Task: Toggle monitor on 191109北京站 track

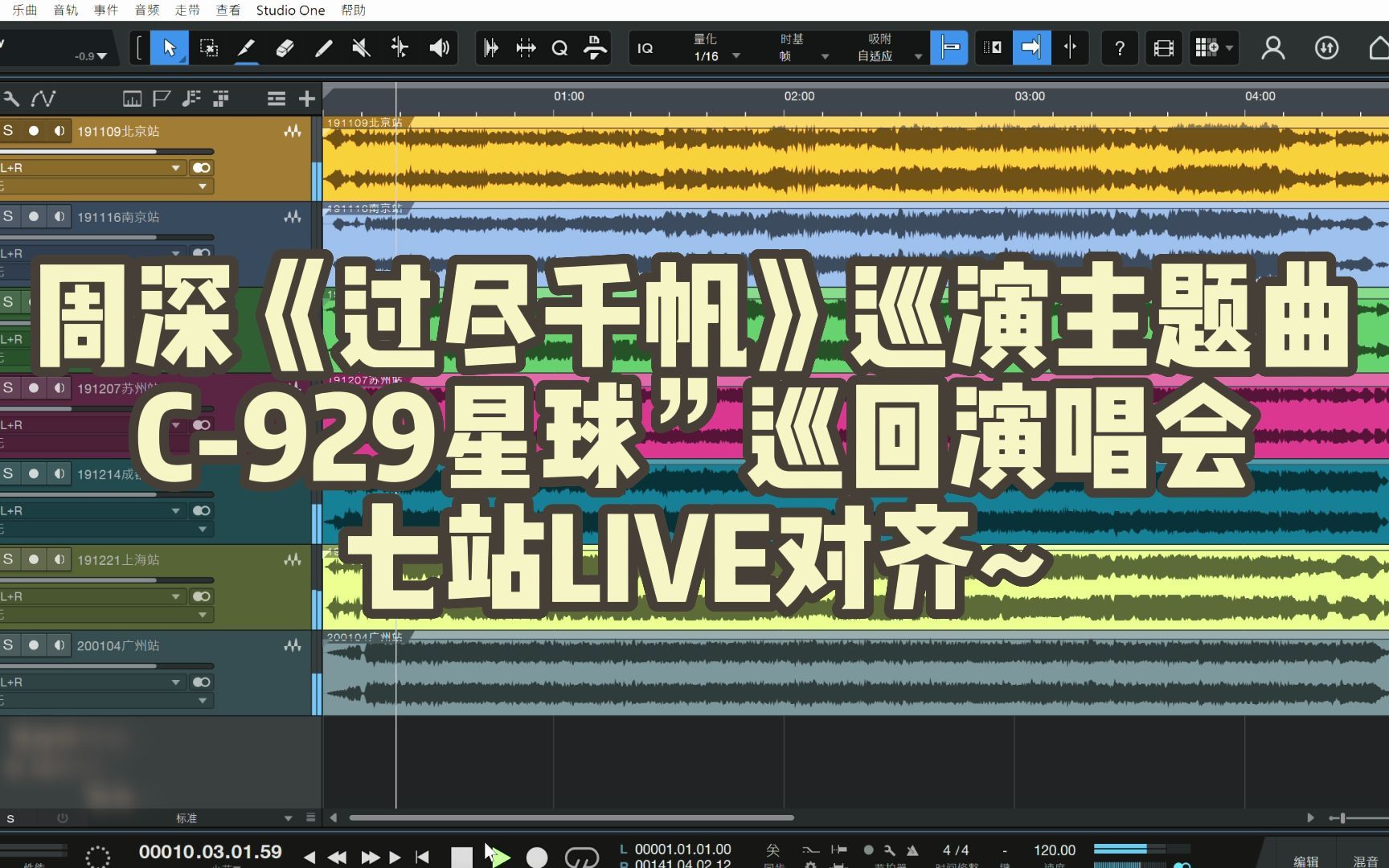Action: [x=59, y=130]
